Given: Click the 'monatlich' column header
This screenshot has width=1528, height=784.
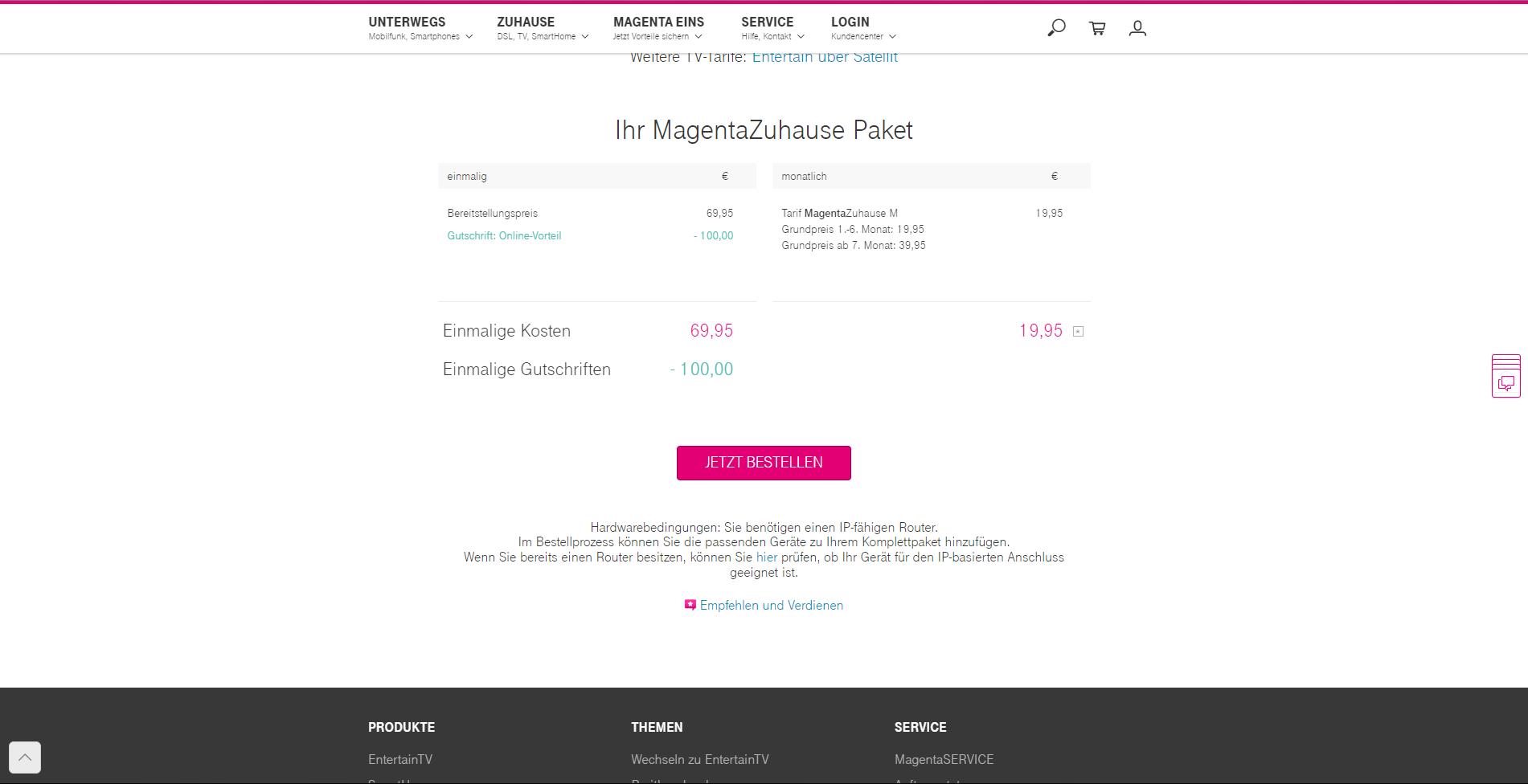Looking at the screenshot, I should (804, 177).
